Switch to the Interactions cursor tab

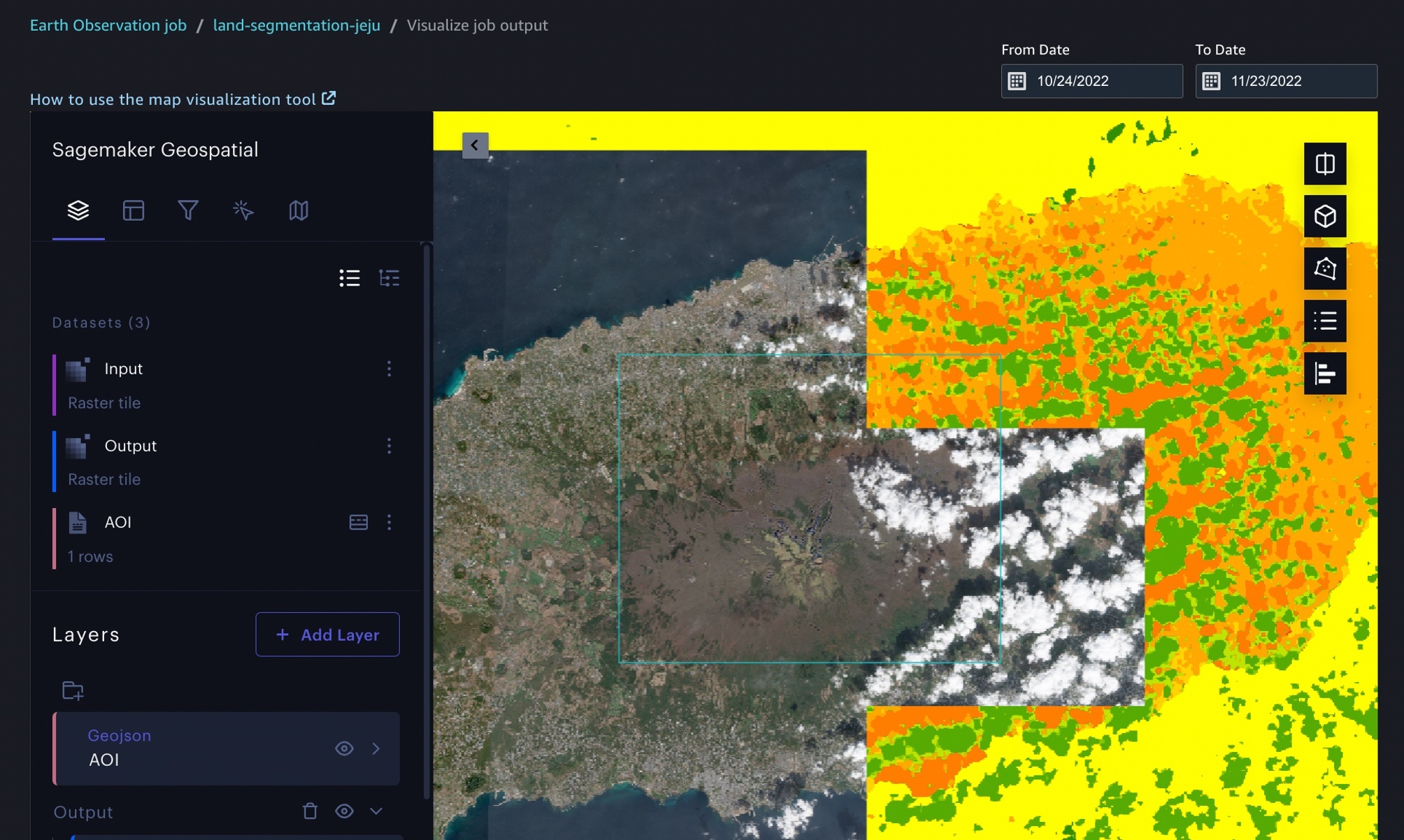pyautogui.click(x=243, y=210)
